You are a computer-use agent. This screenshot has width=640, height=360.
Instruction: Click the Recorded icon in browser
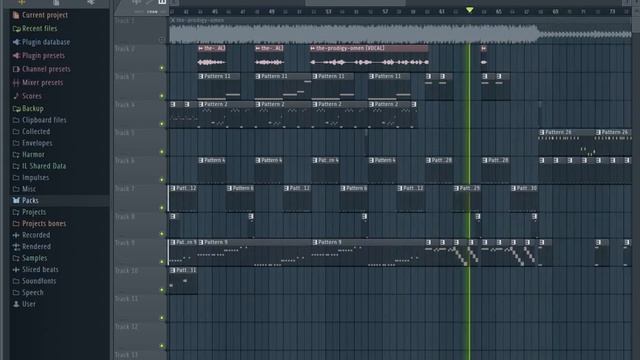[16, 235]
